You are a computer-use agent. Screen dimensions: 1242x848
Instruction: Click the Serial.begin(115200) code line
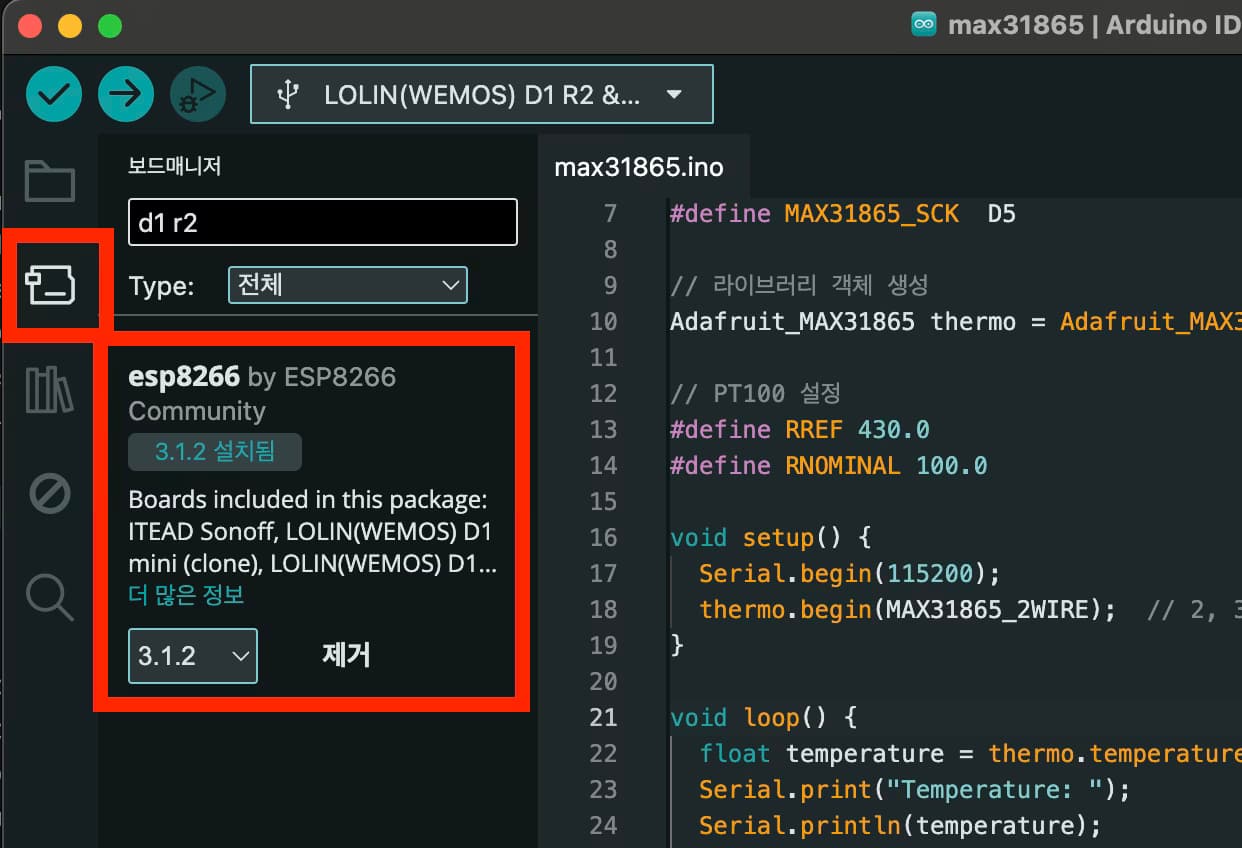tap(849, 573)
